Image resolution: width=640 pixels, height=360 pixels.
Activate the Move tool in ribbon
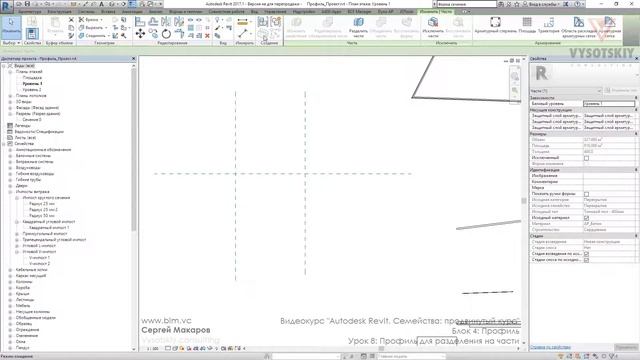click(140, 34)
